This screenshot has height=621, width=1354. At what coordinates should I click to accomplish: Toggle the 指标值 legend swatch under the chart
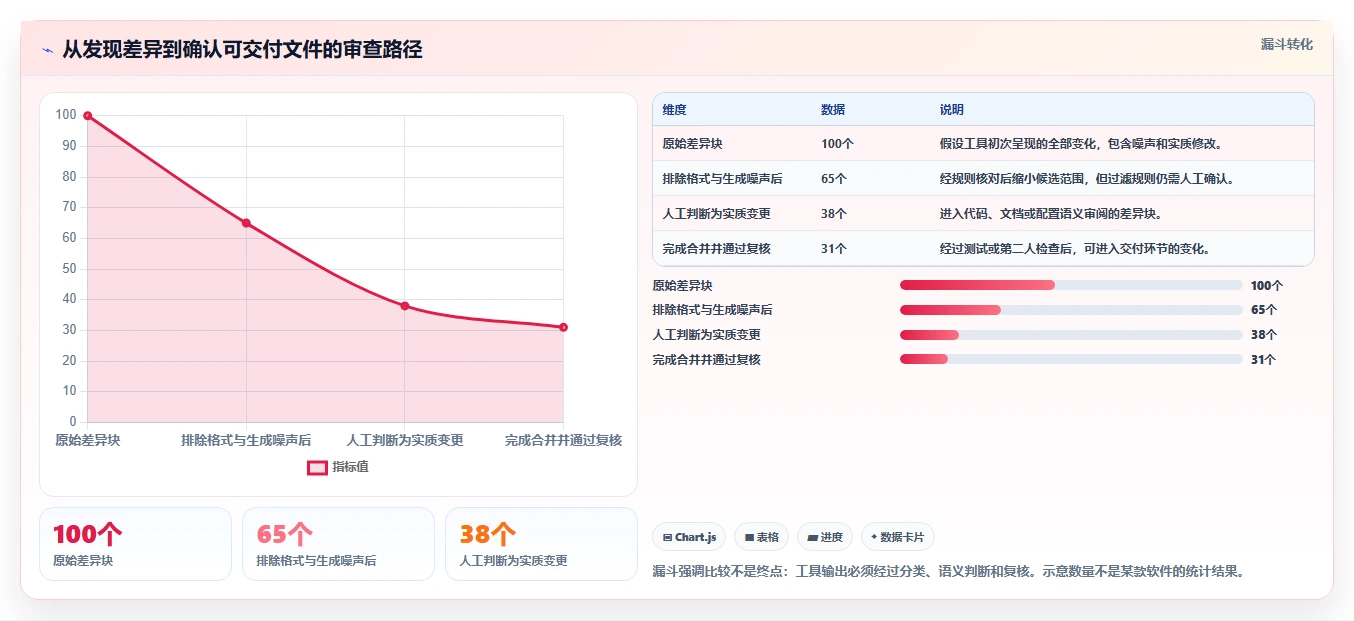317,467
